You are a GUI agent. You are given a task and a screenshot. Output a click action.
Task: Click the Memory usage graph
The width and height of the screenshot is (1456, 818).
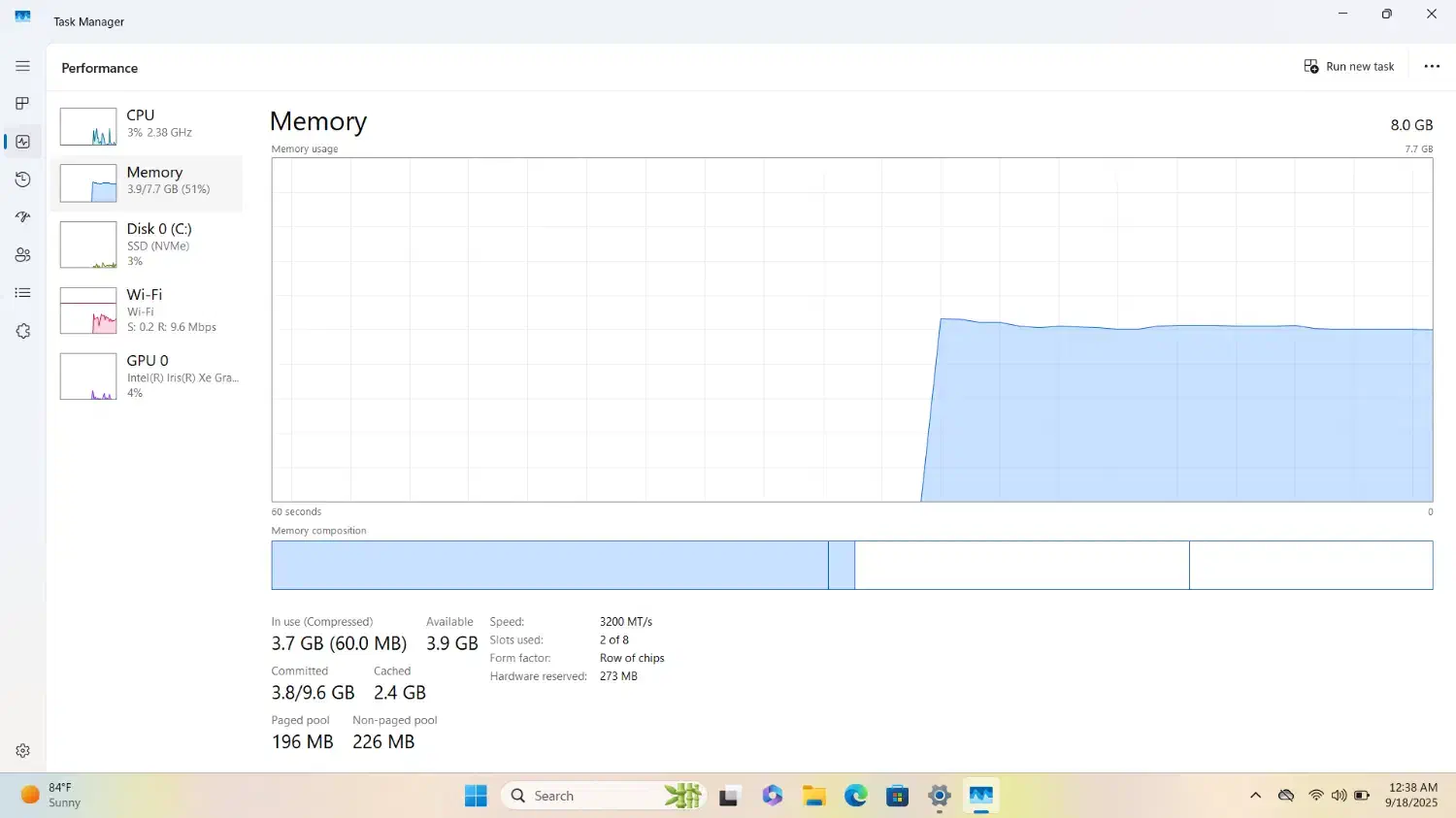click(851, 330)
